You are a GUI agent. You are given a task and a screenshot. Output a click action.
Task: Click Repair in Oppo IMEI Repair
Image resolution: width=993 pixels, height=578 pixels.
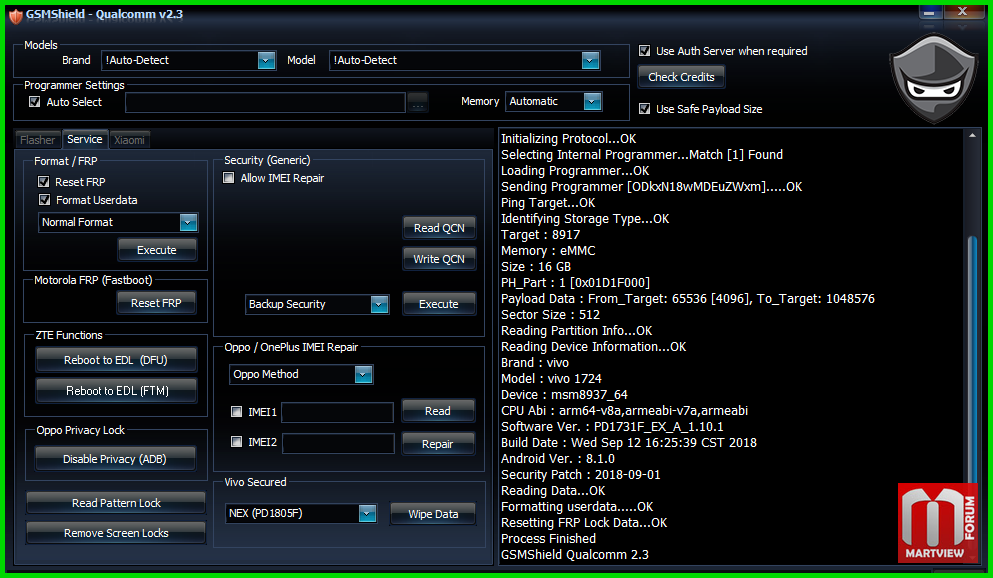[438, 444]
